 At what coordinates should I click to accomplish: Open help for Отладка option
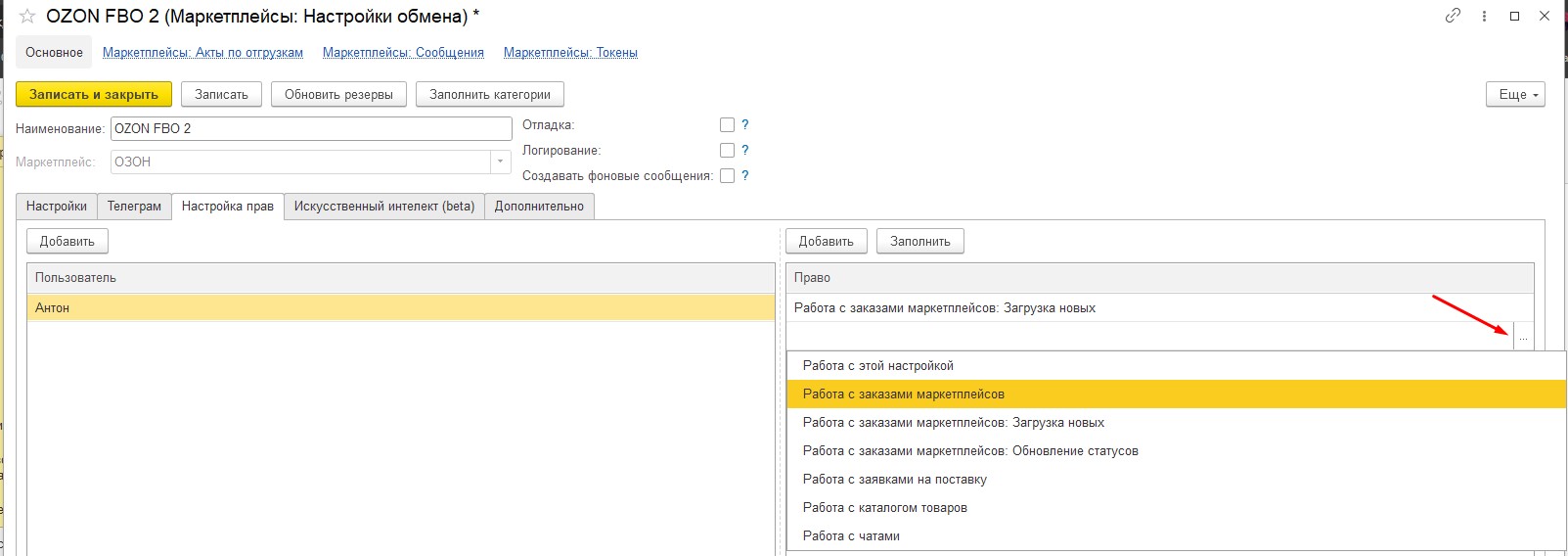click(745, 124)
